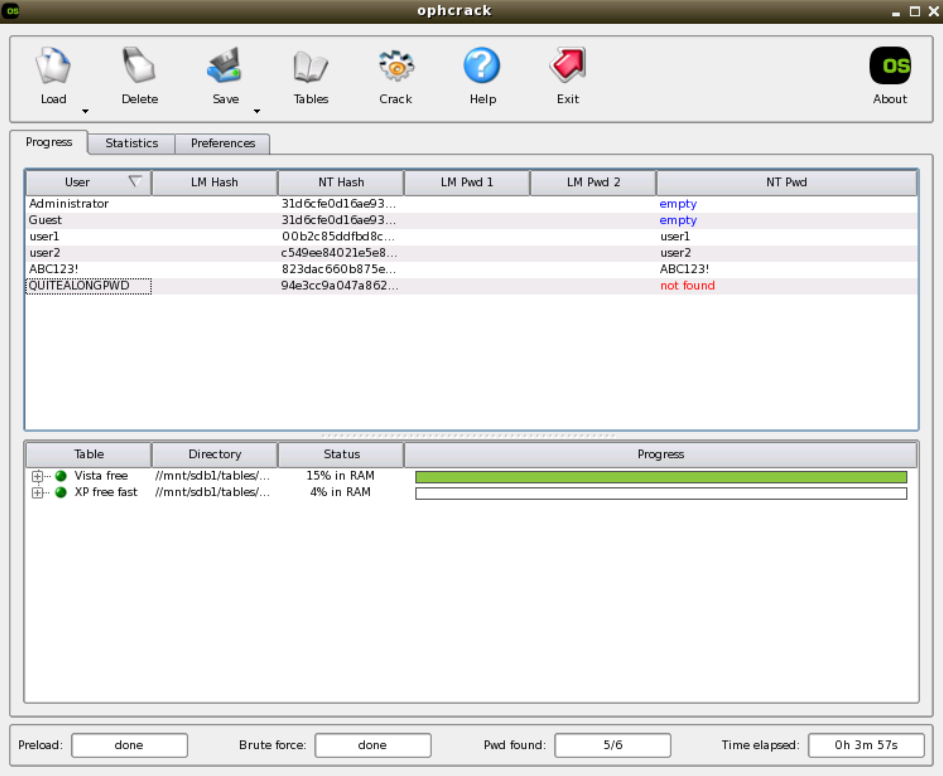Click the Vista free table name
The image size is (943, 776).
(101, 476)
